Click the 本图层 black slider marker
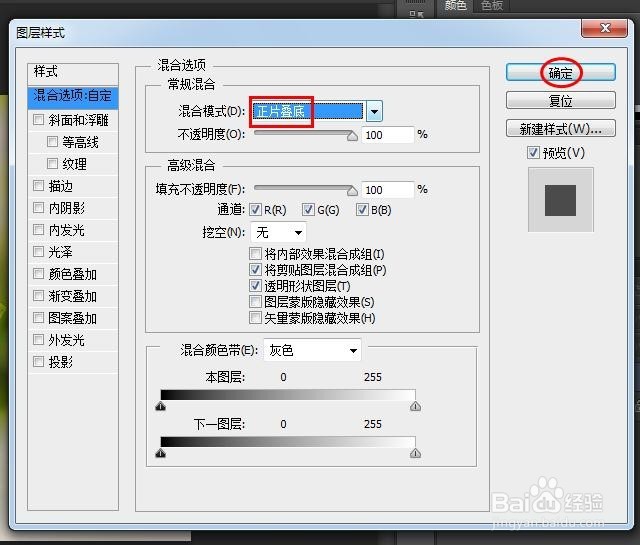This screenshot has width=640, height=545. [x=160, y=406]
